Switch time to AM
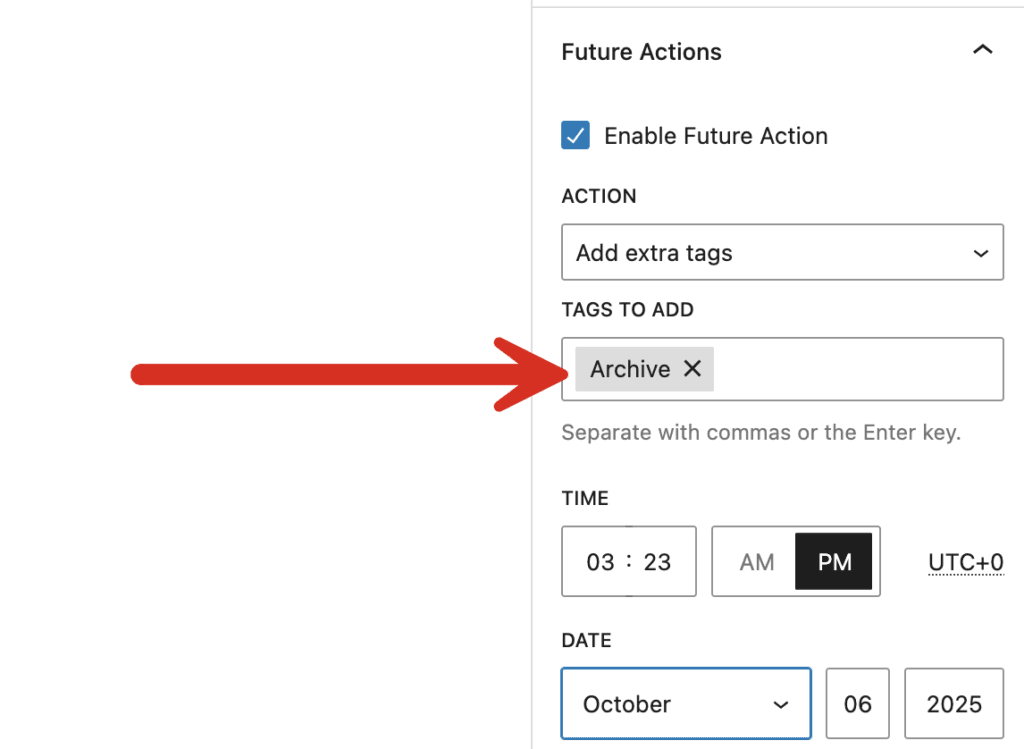The width and height of the screenshot is (1024, 749). (x=756, y=561)
